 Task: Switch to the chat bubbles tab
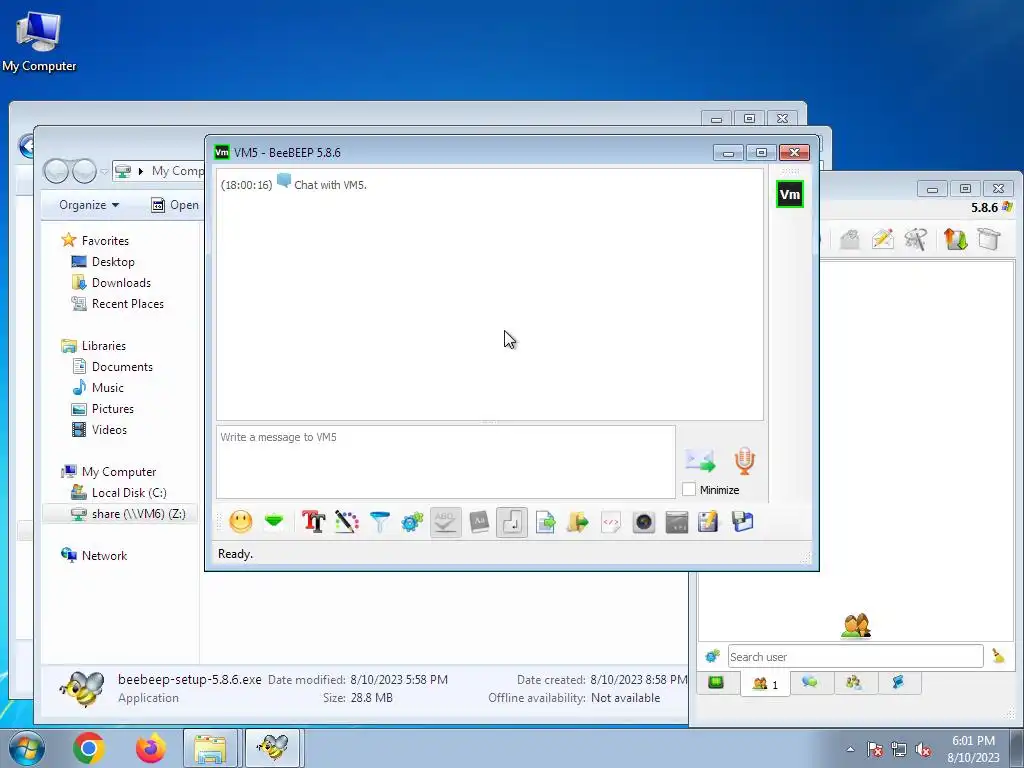pyautogui.click(x=810, y=682)
